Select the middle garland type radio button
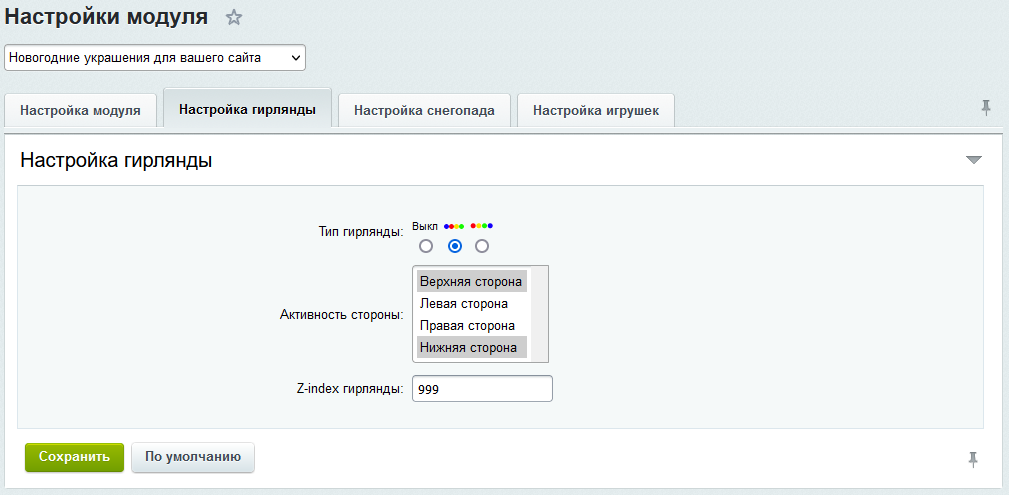Screen dimensions: 1009x495 click(455, 246)
